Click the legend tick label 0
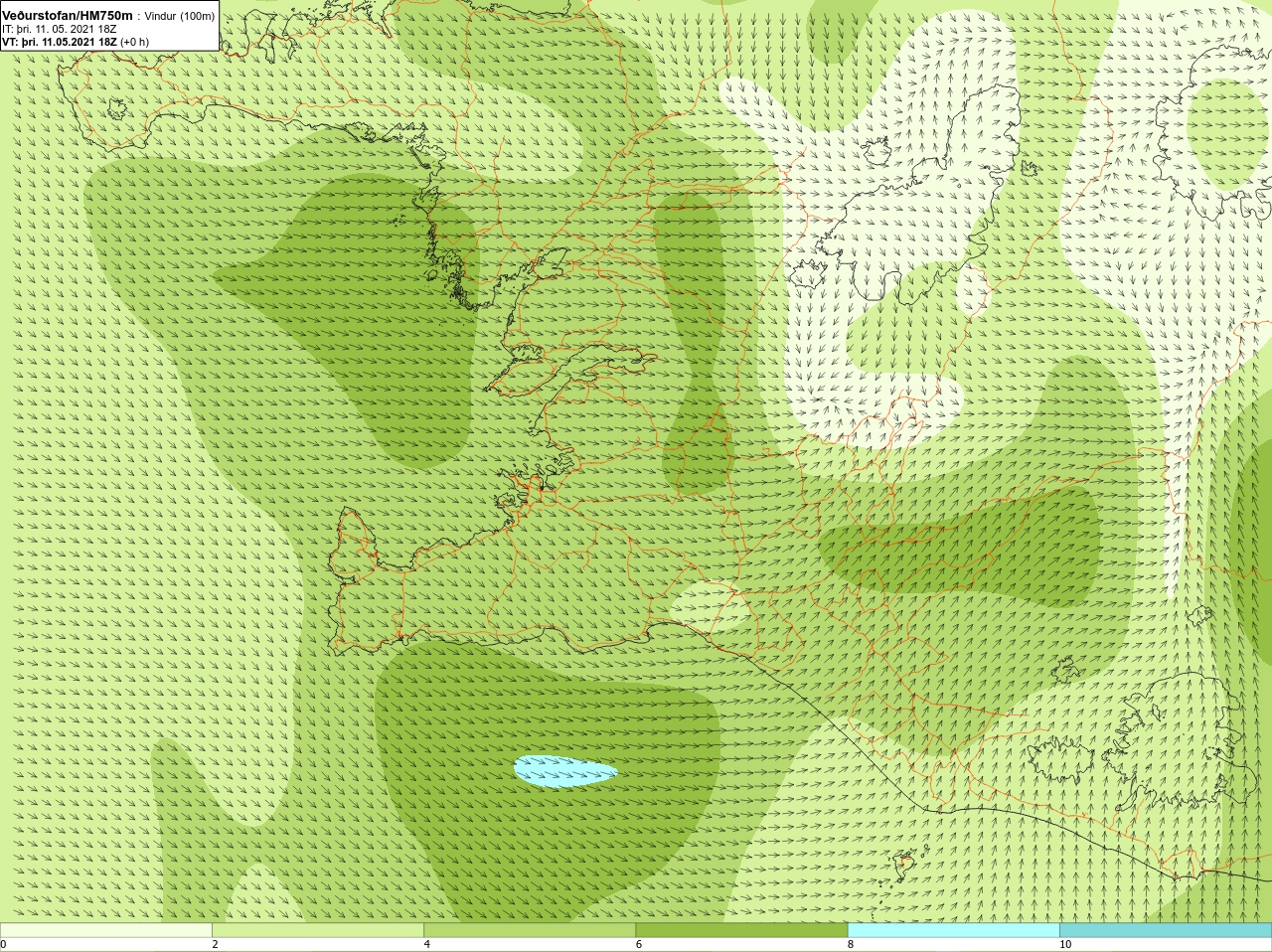 [4, 945]
